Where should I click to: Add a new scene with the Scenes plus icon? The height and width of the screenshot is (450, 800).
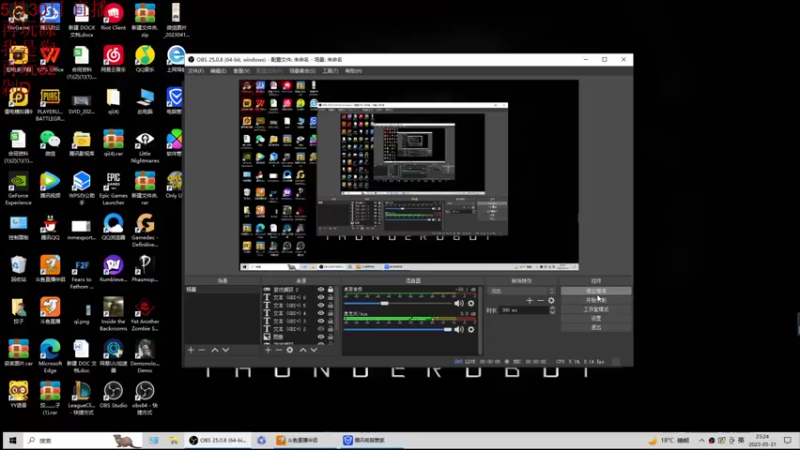pos(191,350)
